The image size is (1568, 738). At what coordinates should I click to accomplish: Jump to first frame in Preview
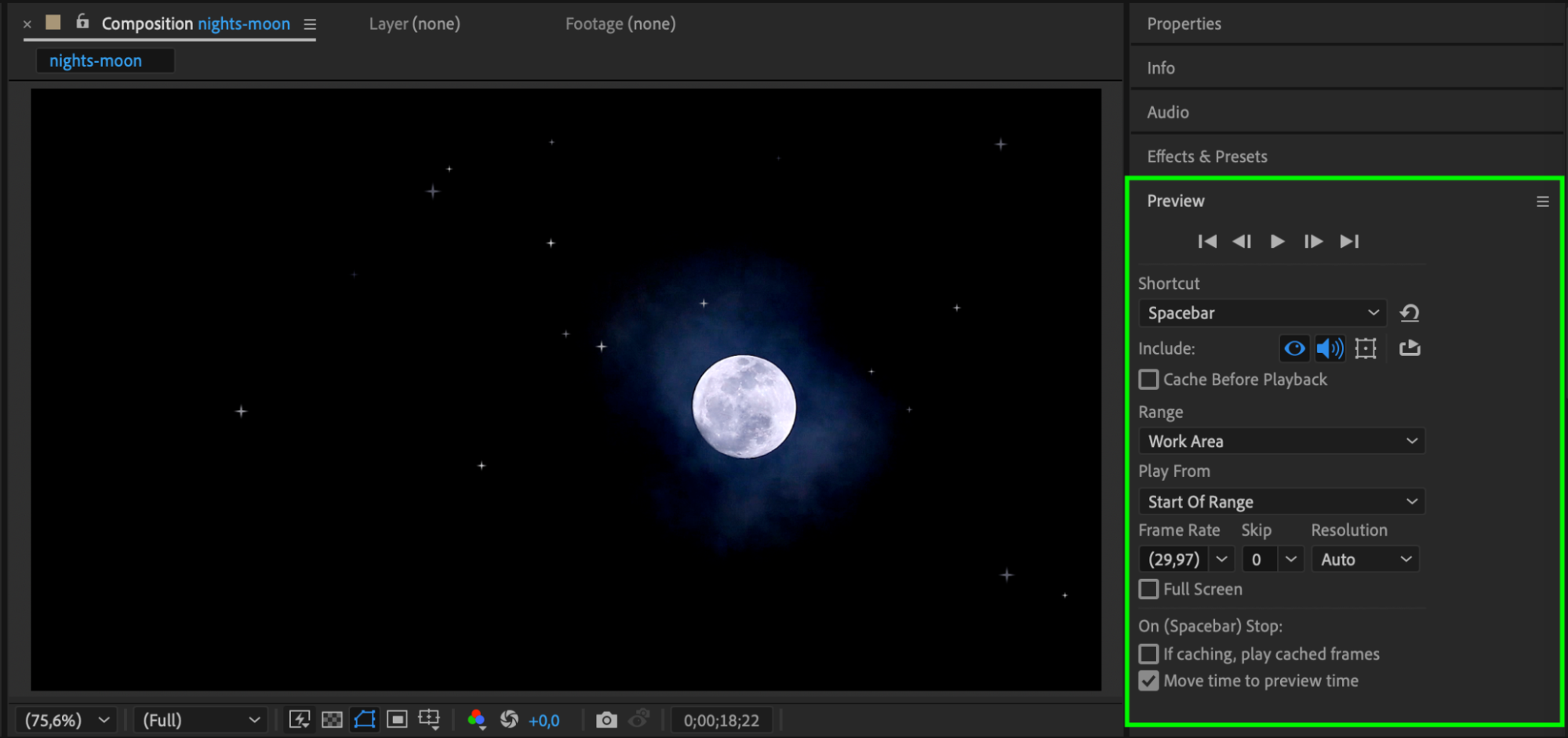1207,242
